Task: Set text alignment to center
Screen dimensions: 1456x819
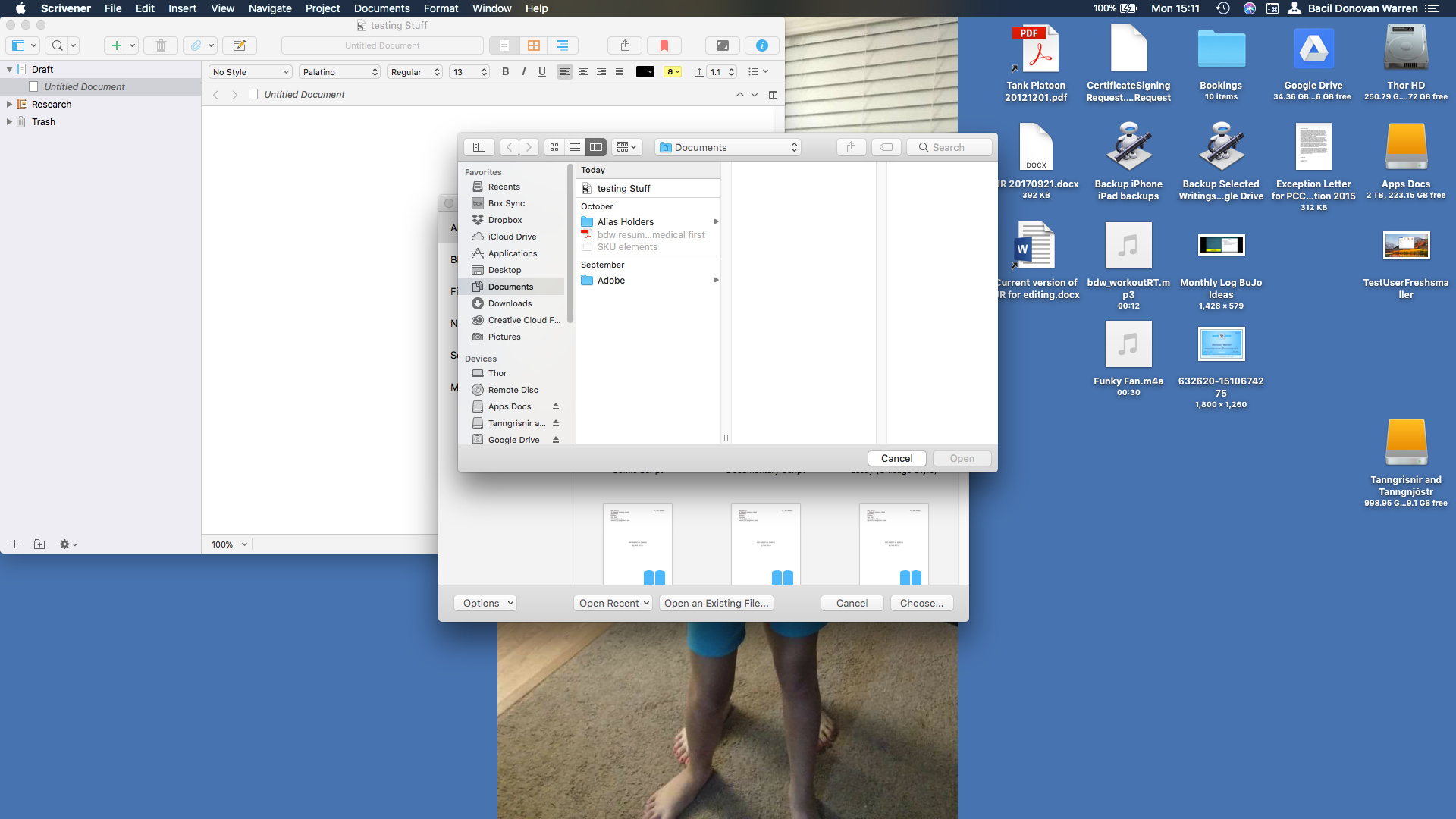Action: pyautogui.click(x=583, y=72)
